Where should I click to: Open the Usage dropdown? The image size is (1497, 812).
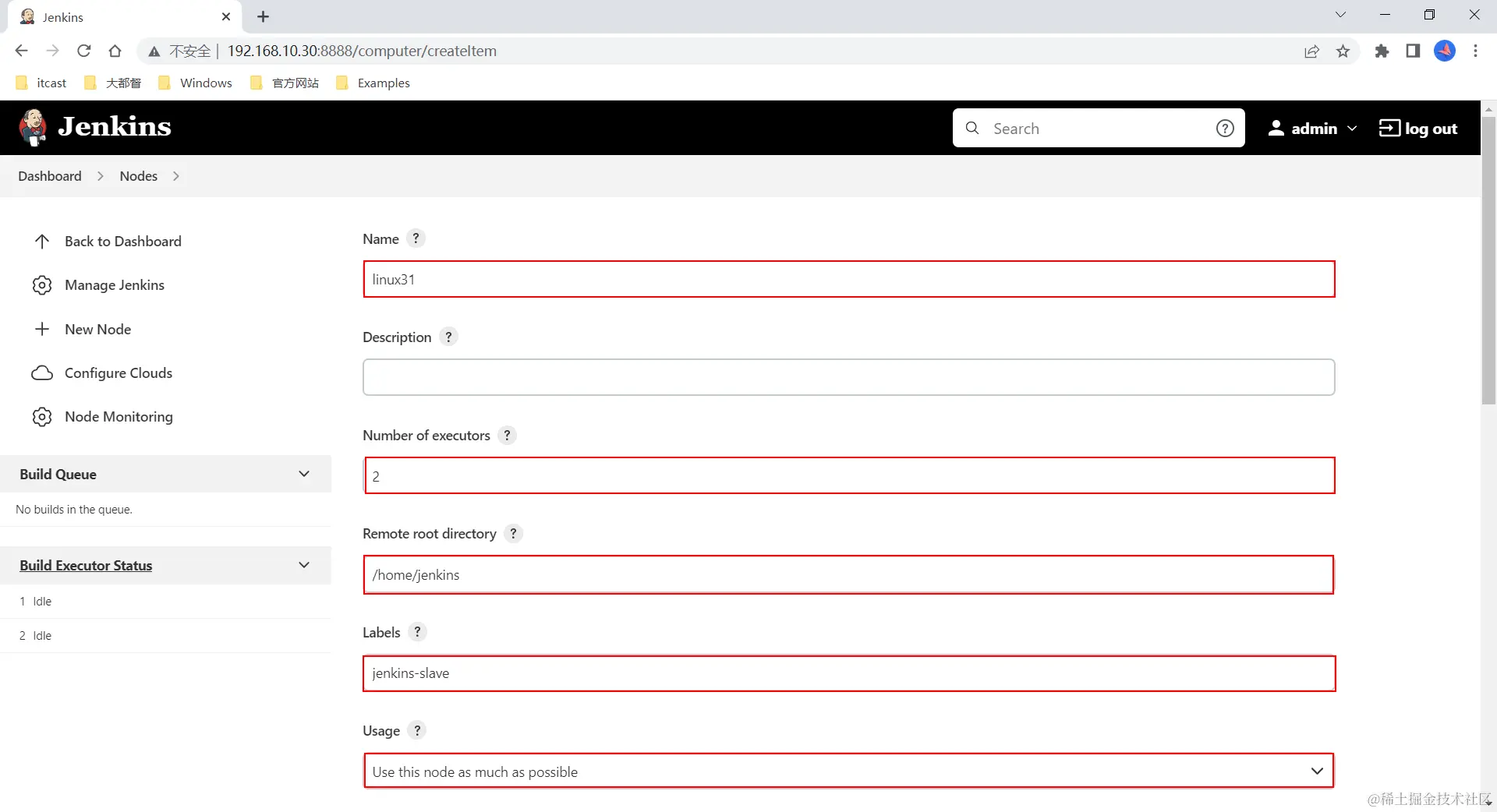(x=849, y=771)
